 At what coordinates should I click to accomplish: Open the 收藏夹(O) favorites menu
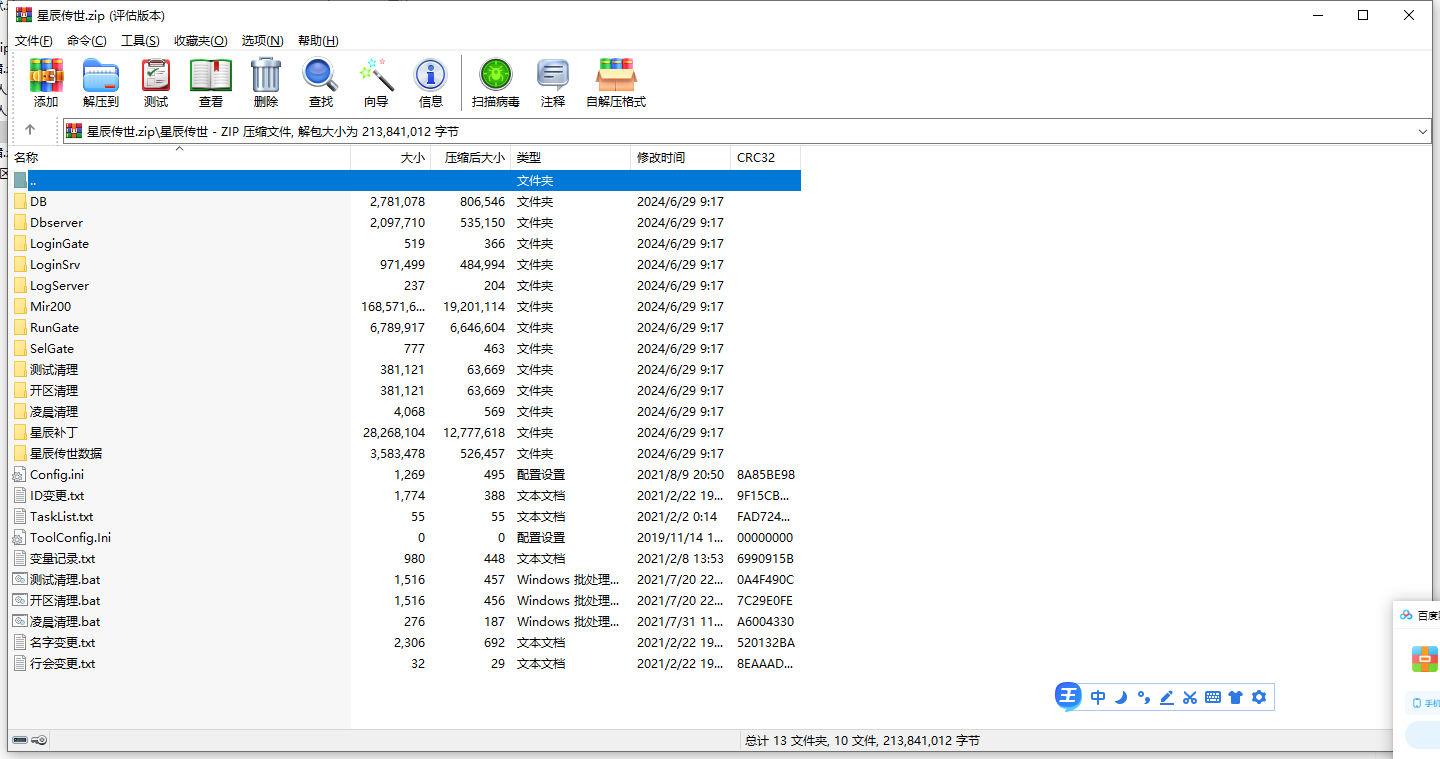coord(200,41)
